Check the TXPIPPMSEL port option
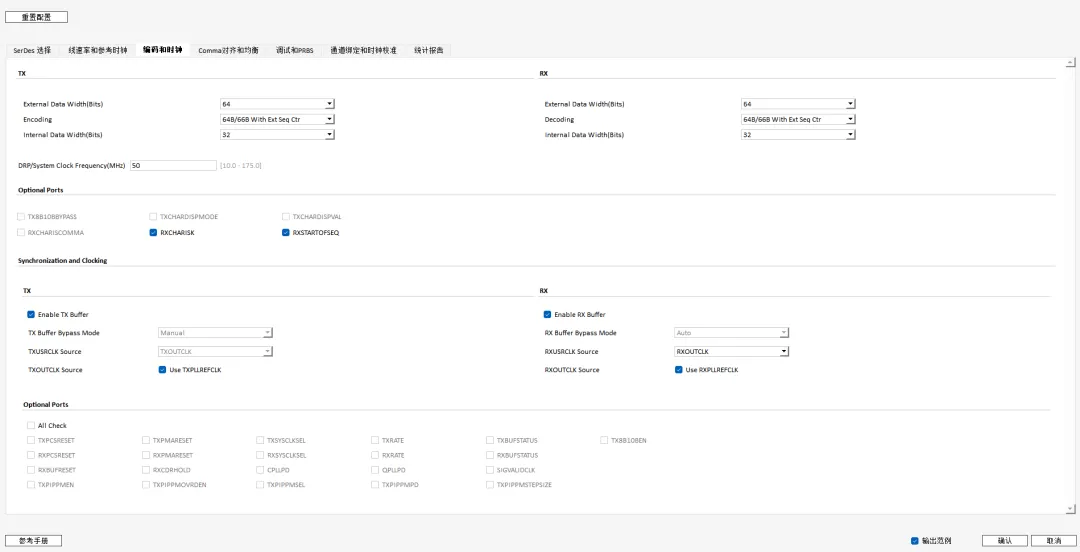Image resolution: width=1080 pixels, height=552 pixels. tap(260, 484)
